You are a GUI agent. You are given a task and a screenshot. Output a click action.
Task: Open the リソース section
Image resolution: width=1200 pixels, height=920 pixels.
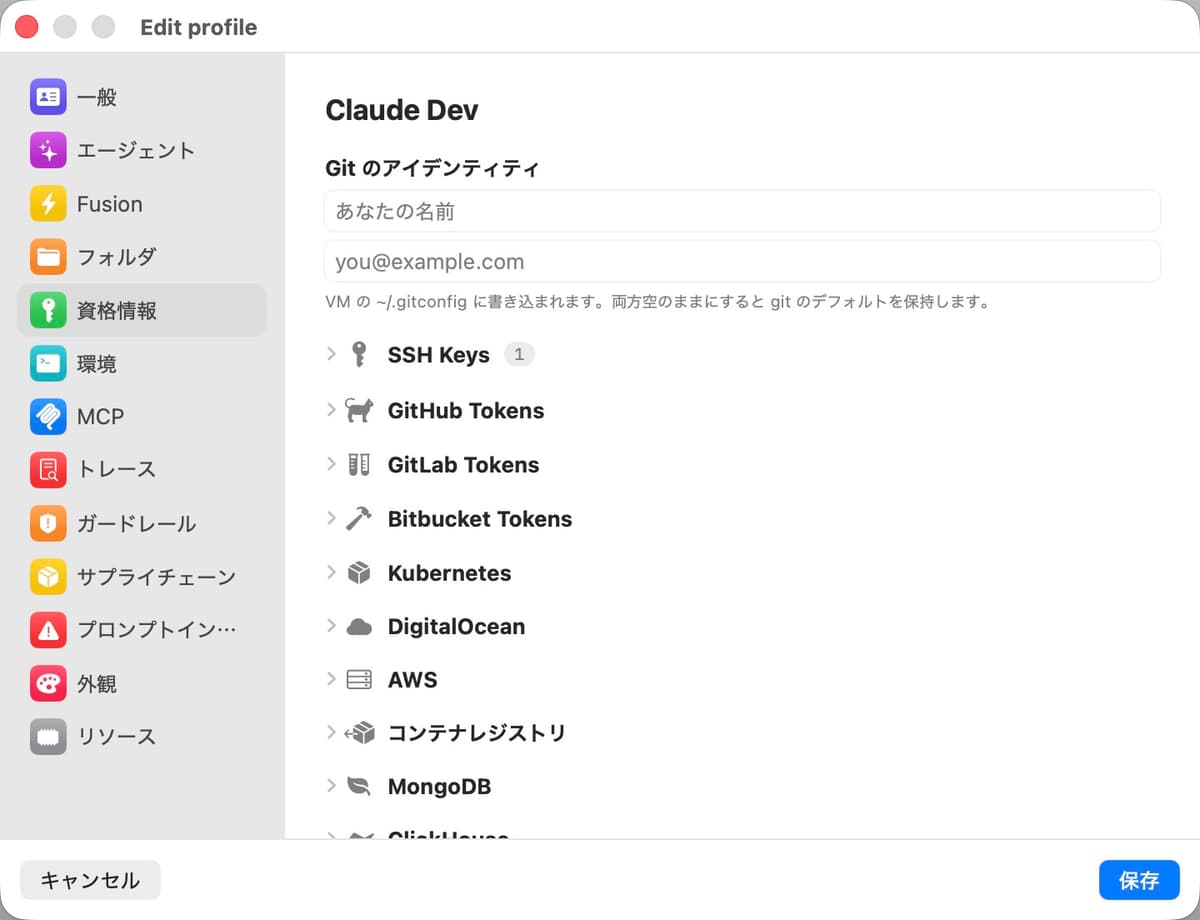pyautogui.click(x=142, y=737)
